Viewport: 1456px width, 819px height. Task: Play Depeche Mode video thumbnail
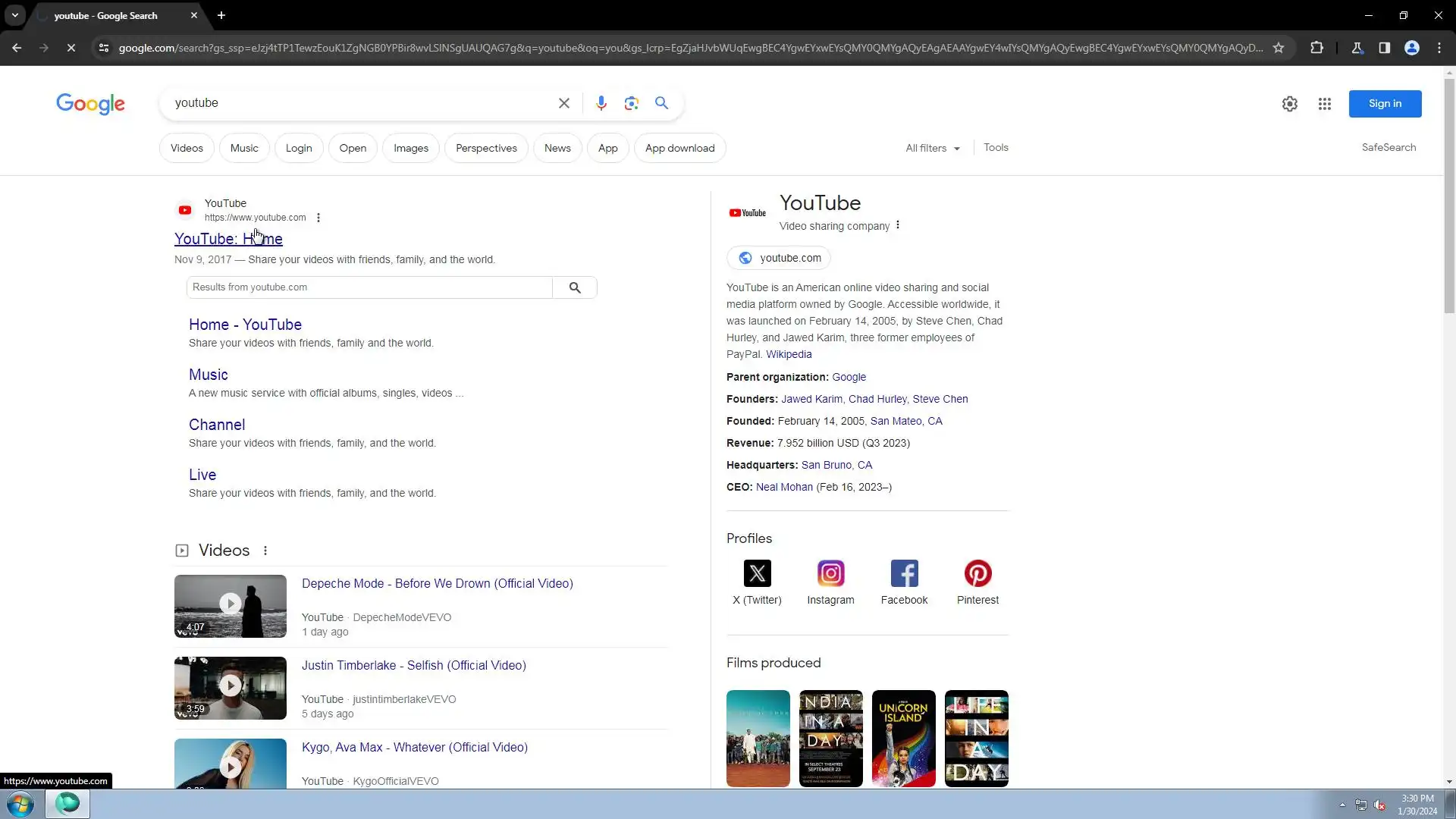[230, 605]
